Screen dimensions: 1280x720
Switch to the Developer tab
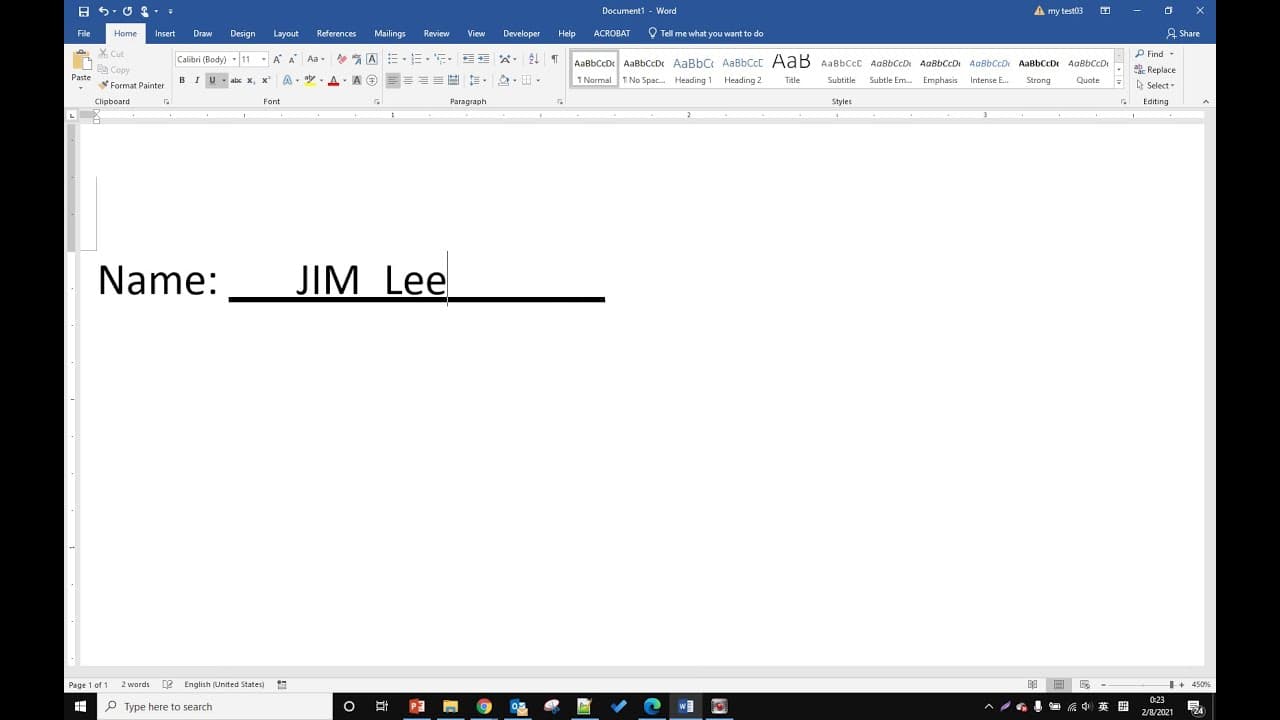521,33
